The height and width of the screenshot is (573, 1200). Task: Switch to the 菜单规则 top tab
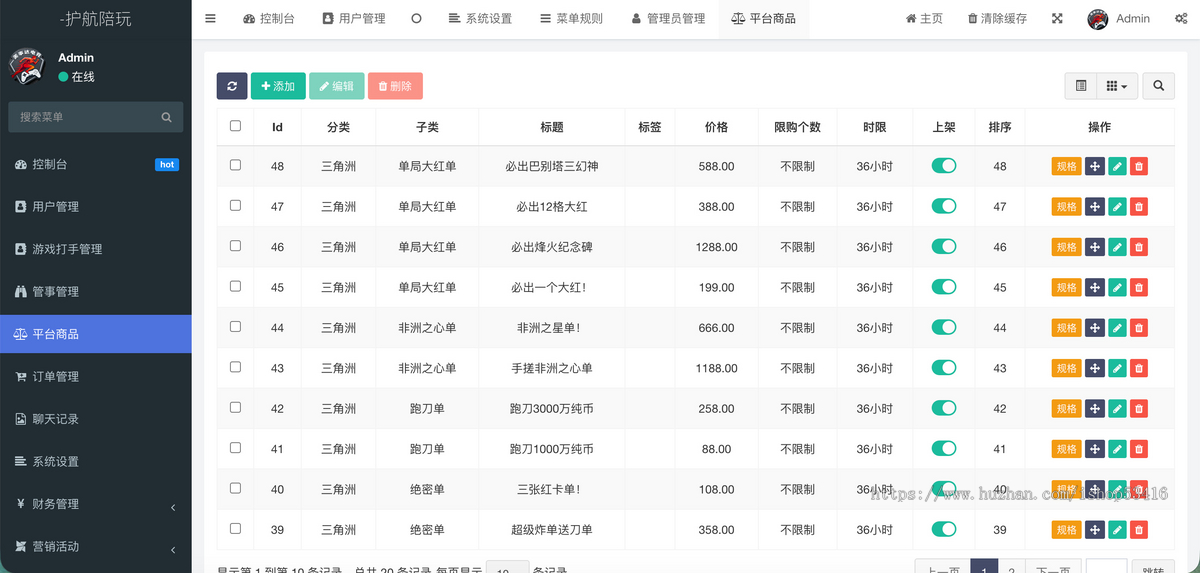click(571, 18)
